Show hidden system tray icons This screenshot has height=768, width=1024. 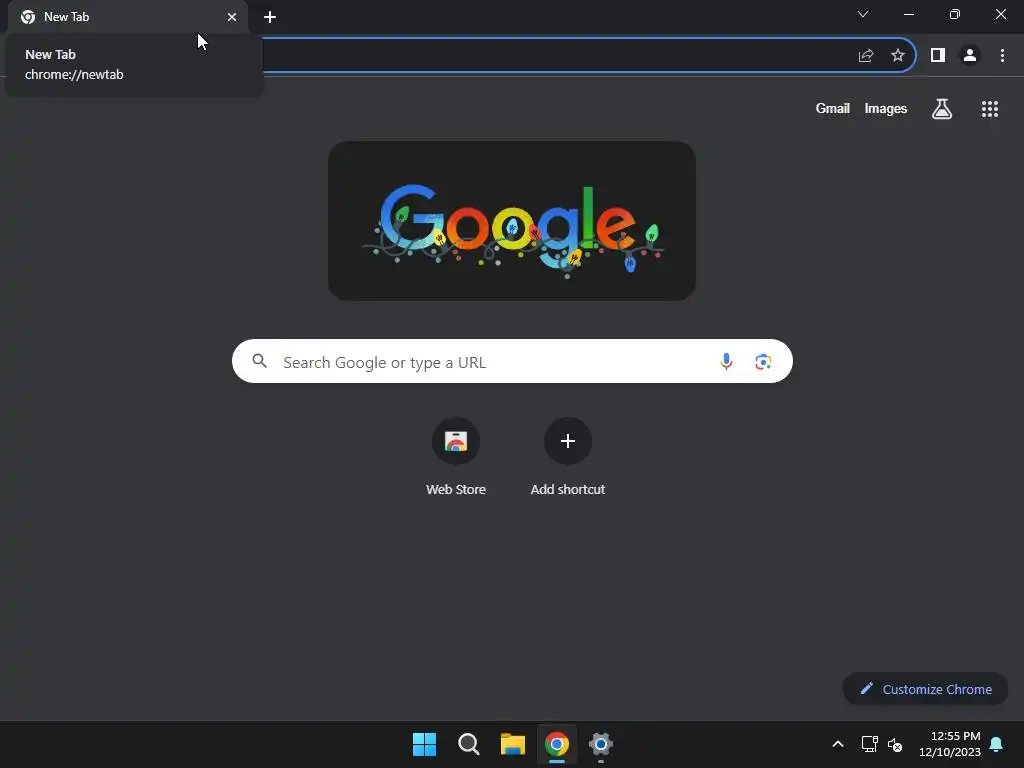(838, 744)
